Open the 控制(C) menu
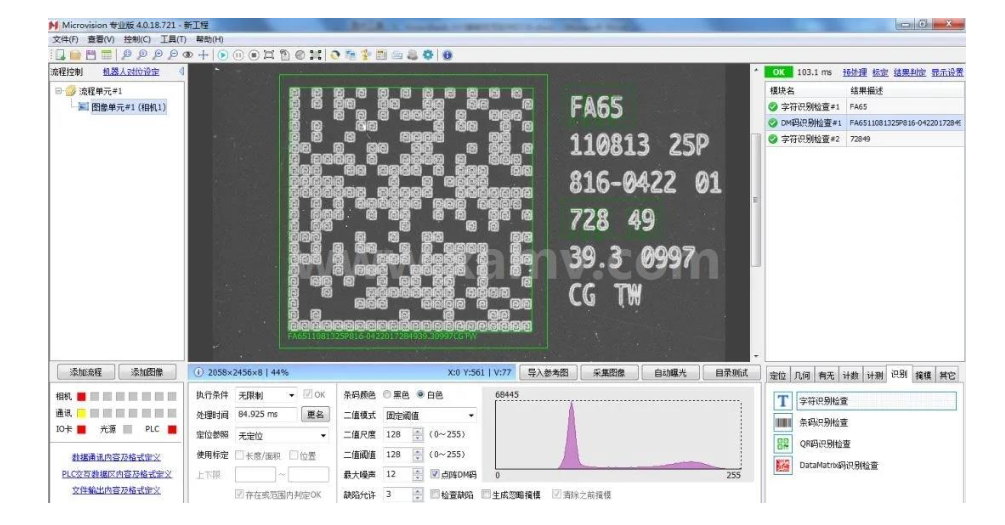 point(137,40)
